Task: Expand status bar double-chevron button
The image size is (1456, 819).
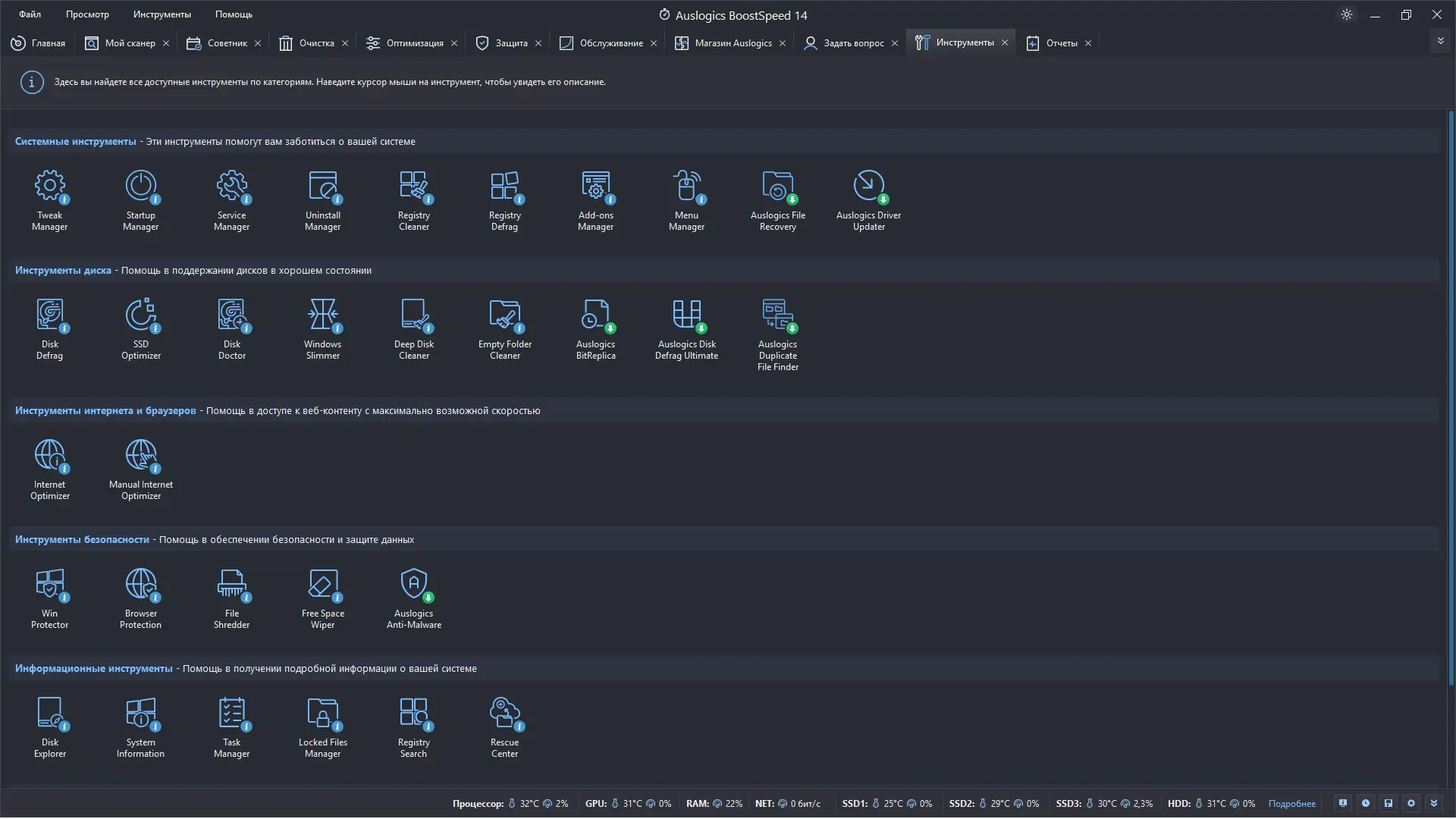Action: tap(1433, 803)
